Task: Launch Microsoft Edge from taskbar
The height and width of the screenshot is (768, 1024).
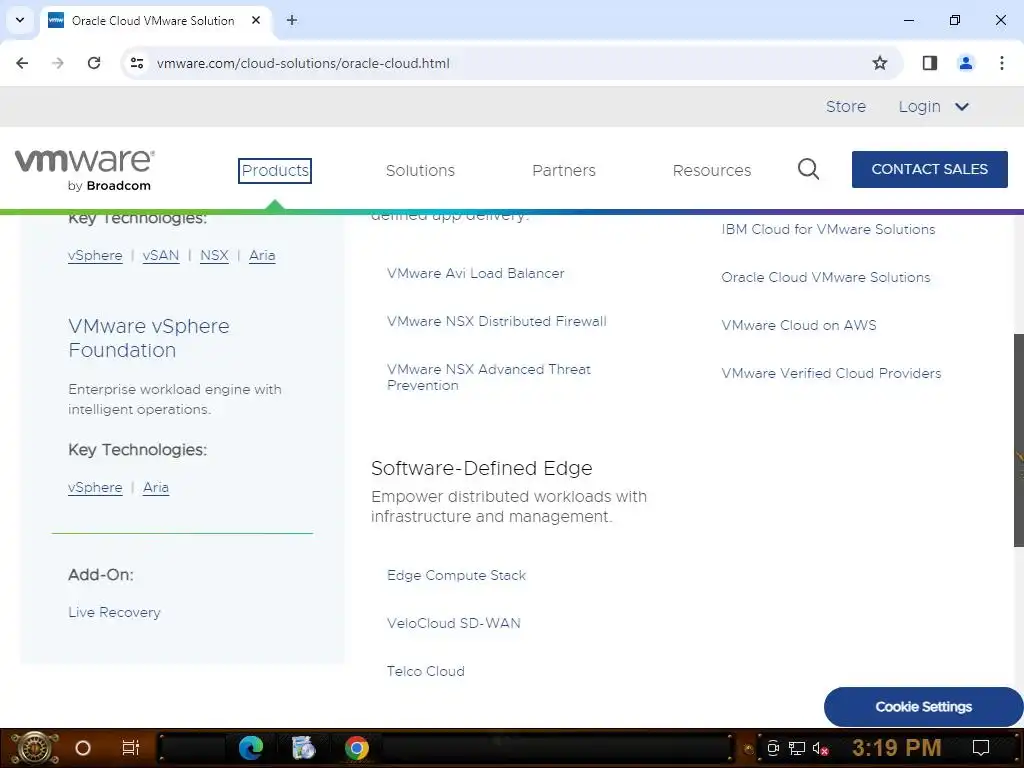Action: [251, 748]
